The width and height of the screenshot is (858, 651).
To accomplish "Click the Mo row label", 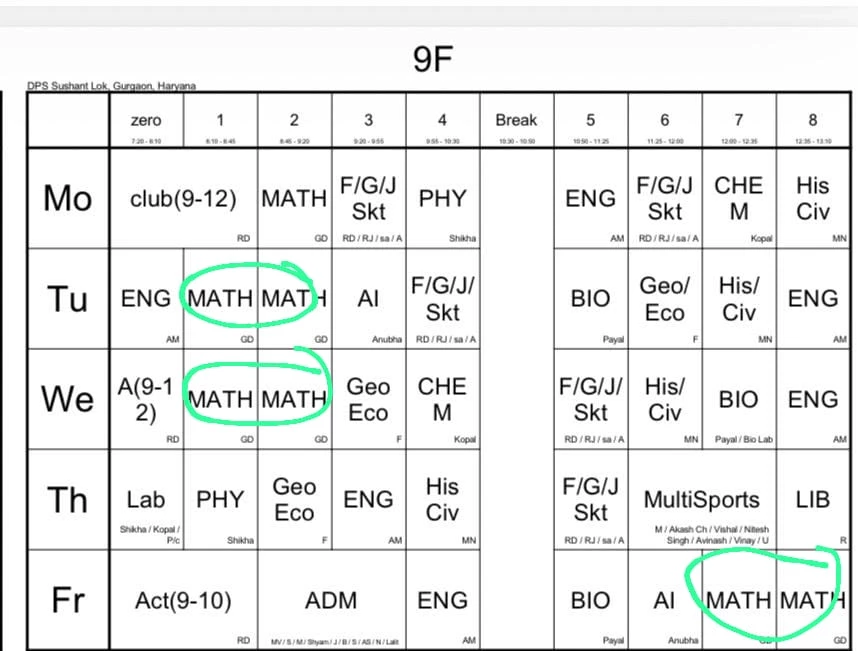I will [x=68, y=198].
